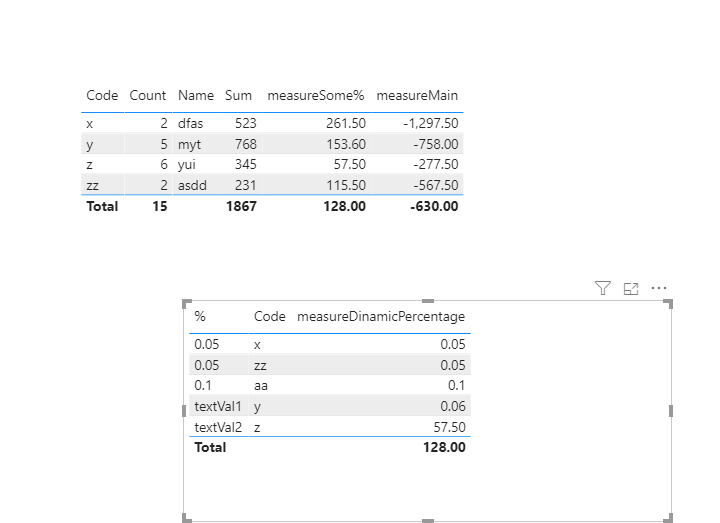The width and height of the screenshot is (720, 523).
Task: Sort by the Code header in bottom table
Action: [270, 316]
